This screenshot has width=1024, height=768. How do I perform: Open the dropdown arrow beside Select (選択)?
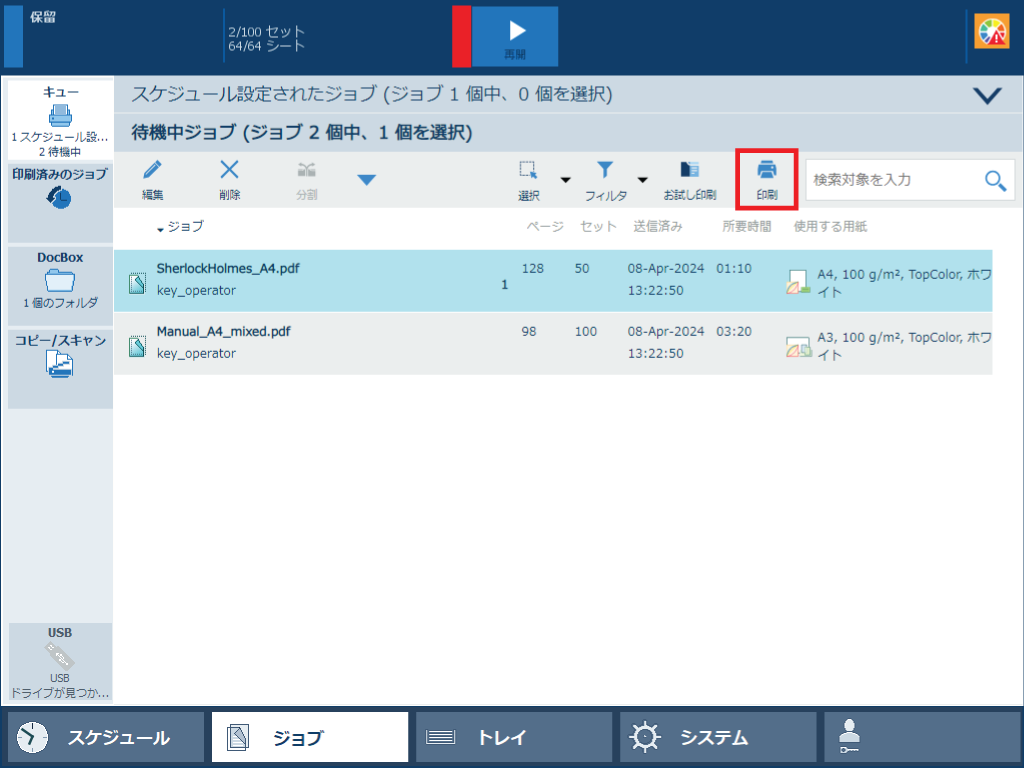[x=565, y=180]
